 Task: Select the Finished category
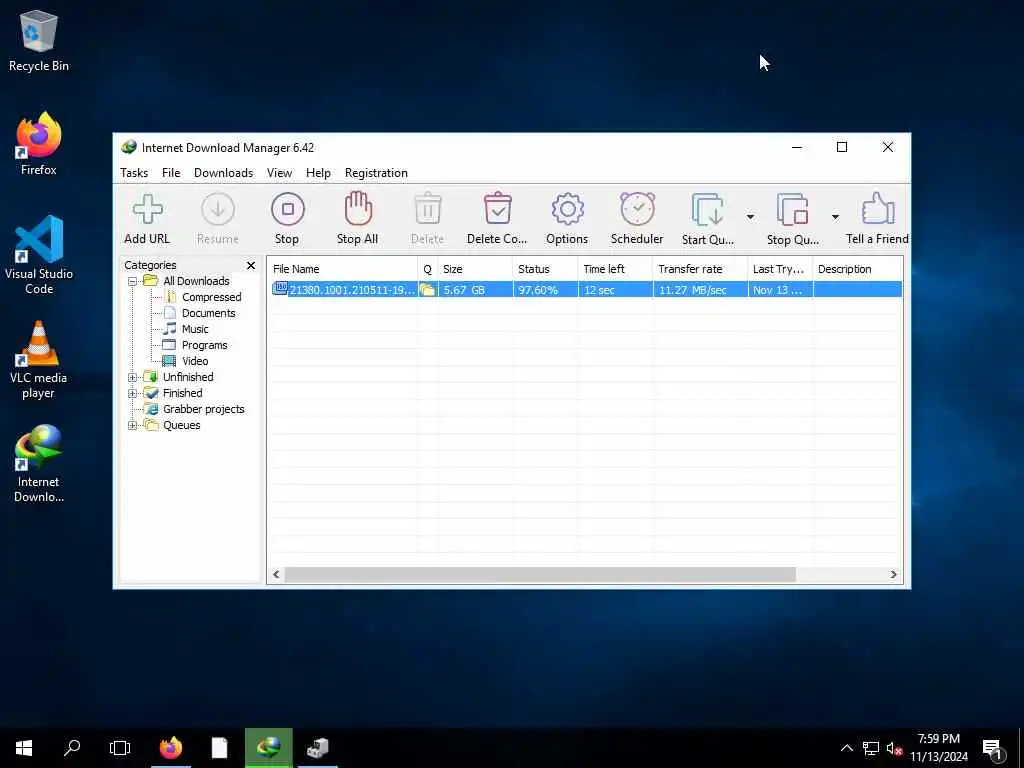pyautogui.click(x=182, y=393)
